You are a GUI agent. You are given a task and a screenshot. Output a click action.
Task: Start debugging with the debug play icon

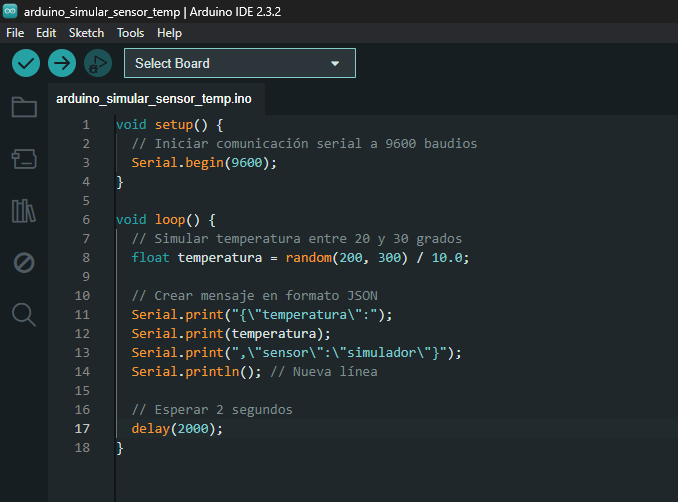97,63
